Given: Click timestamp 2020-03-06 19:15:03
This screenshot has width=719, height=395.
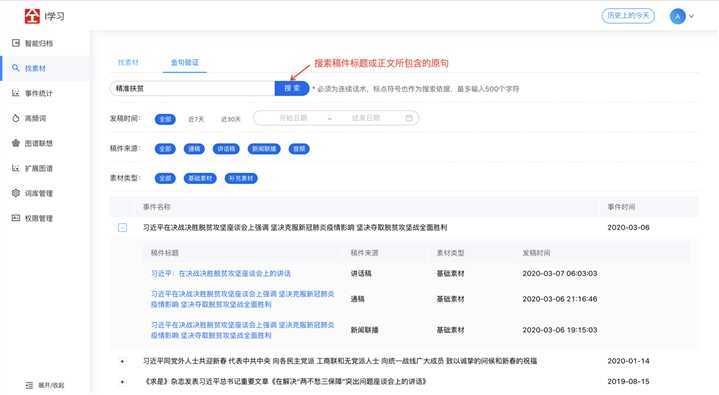Looking at the screenshot, I should (x=560, y=330).
